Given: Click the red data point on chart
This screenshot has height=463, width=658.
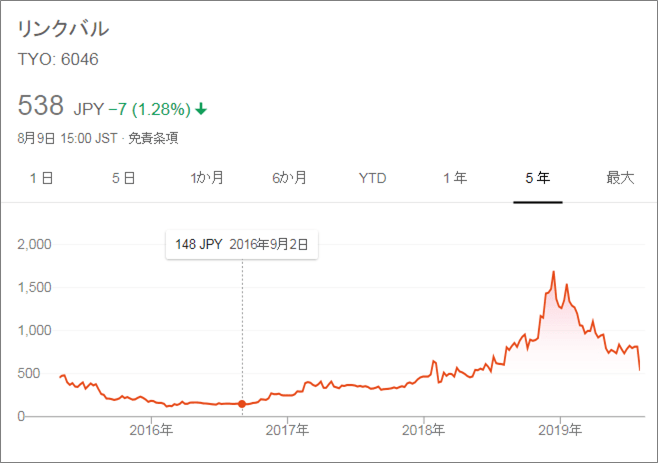Looking at the screenshot, I should pos(242,404).
